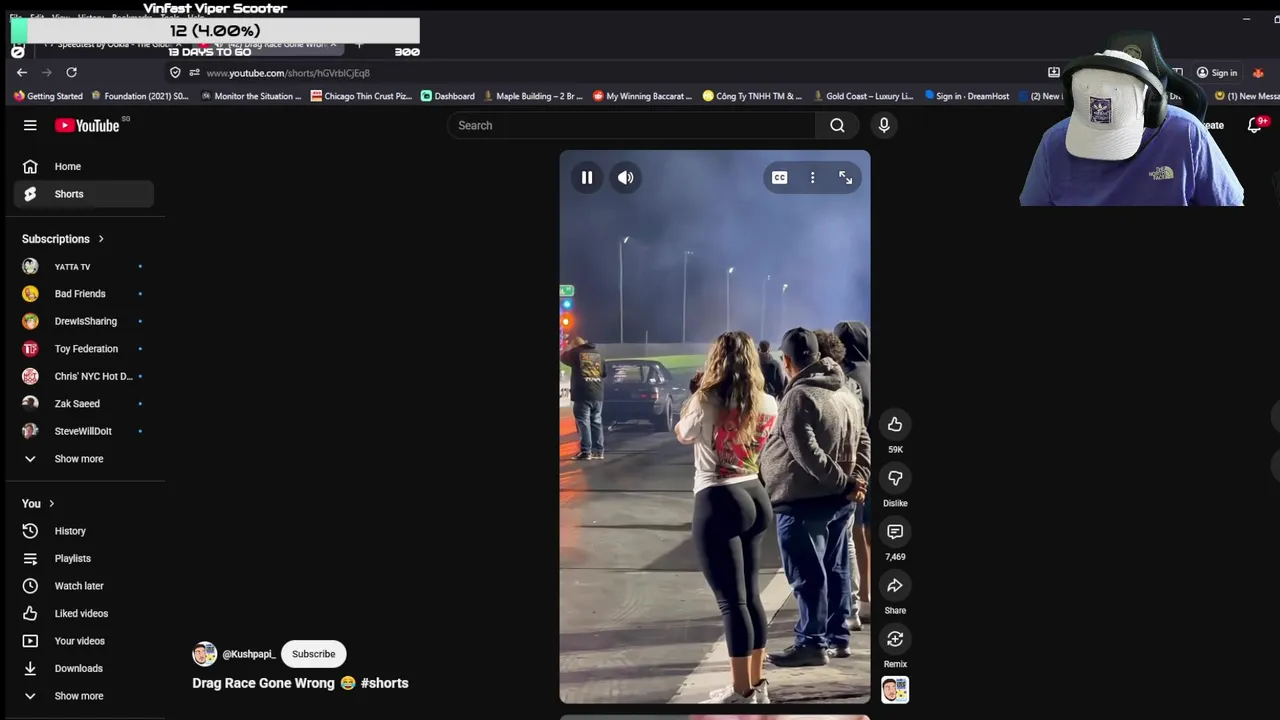Viewport: 1280px width, 720px height.
Task: Open the Monitor the Situation bookmark
Action: coord(250,96)
